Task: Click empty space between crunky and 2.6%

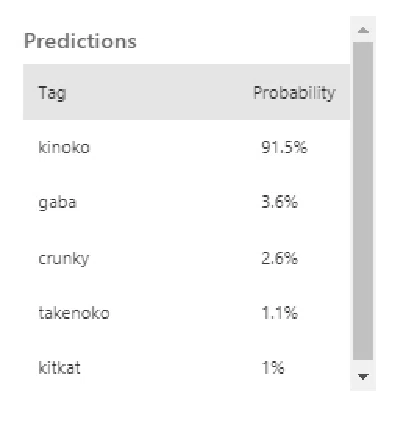Action: pyautogui.click(x=175, y=258)
